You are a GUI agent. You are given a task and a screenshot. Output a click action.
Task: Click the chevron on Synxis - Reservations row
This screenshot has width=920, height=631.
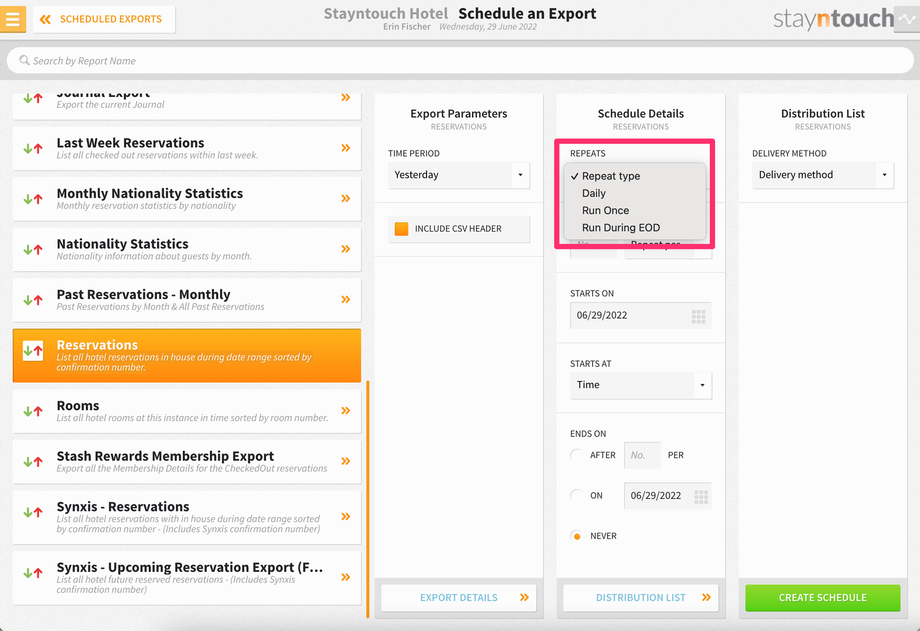[346, 517]
